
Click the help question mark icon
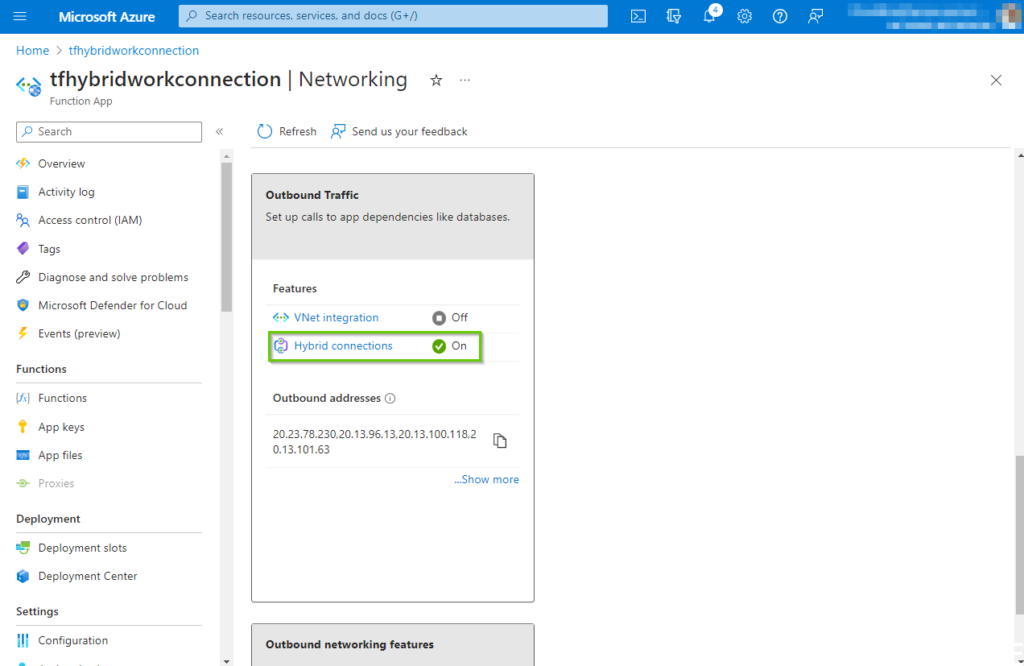pyautogui.click(x=780, y=16)
